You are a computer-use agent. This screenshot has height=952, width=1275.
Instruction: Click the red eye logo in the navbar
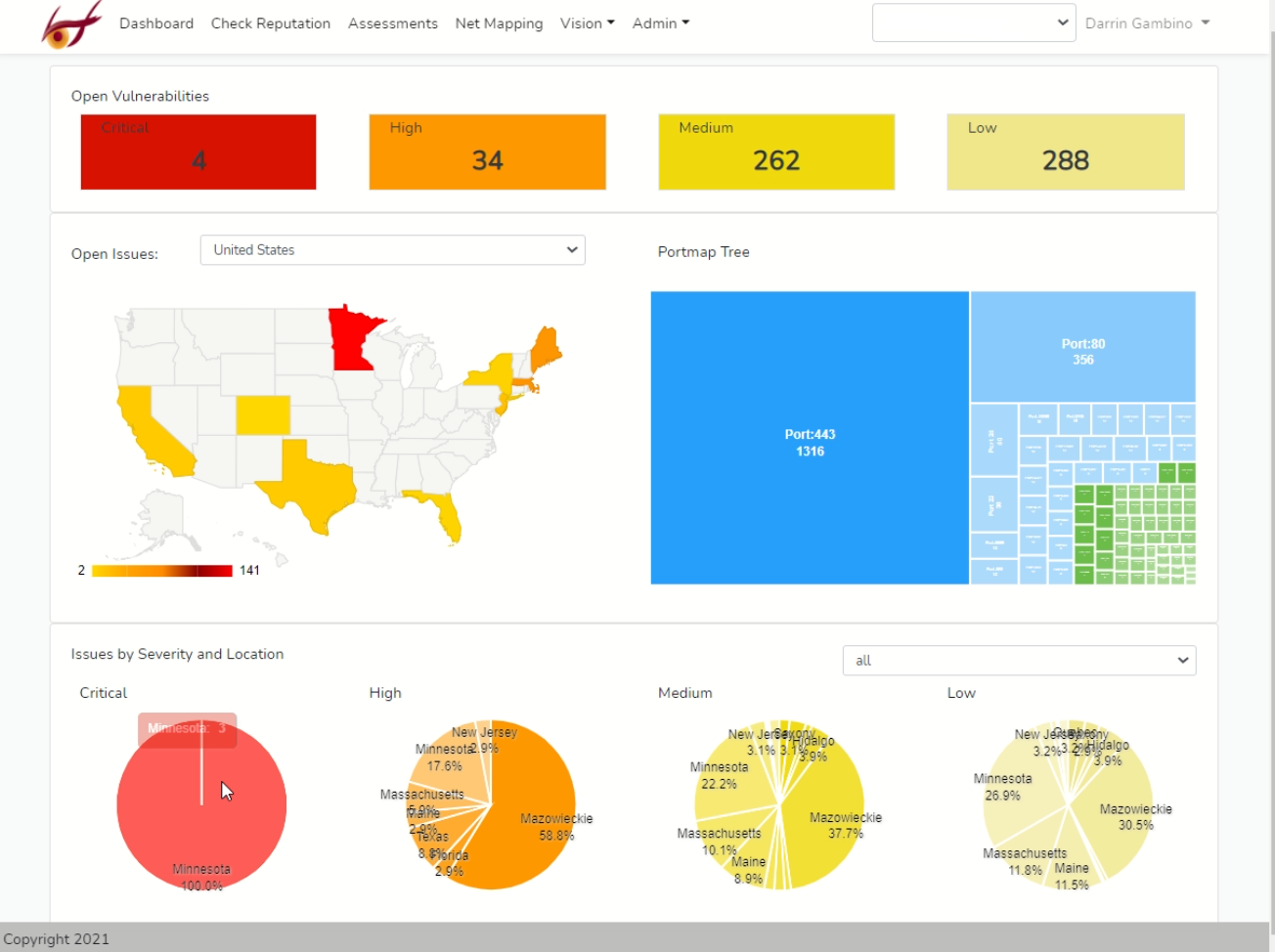tap(70, 24)
